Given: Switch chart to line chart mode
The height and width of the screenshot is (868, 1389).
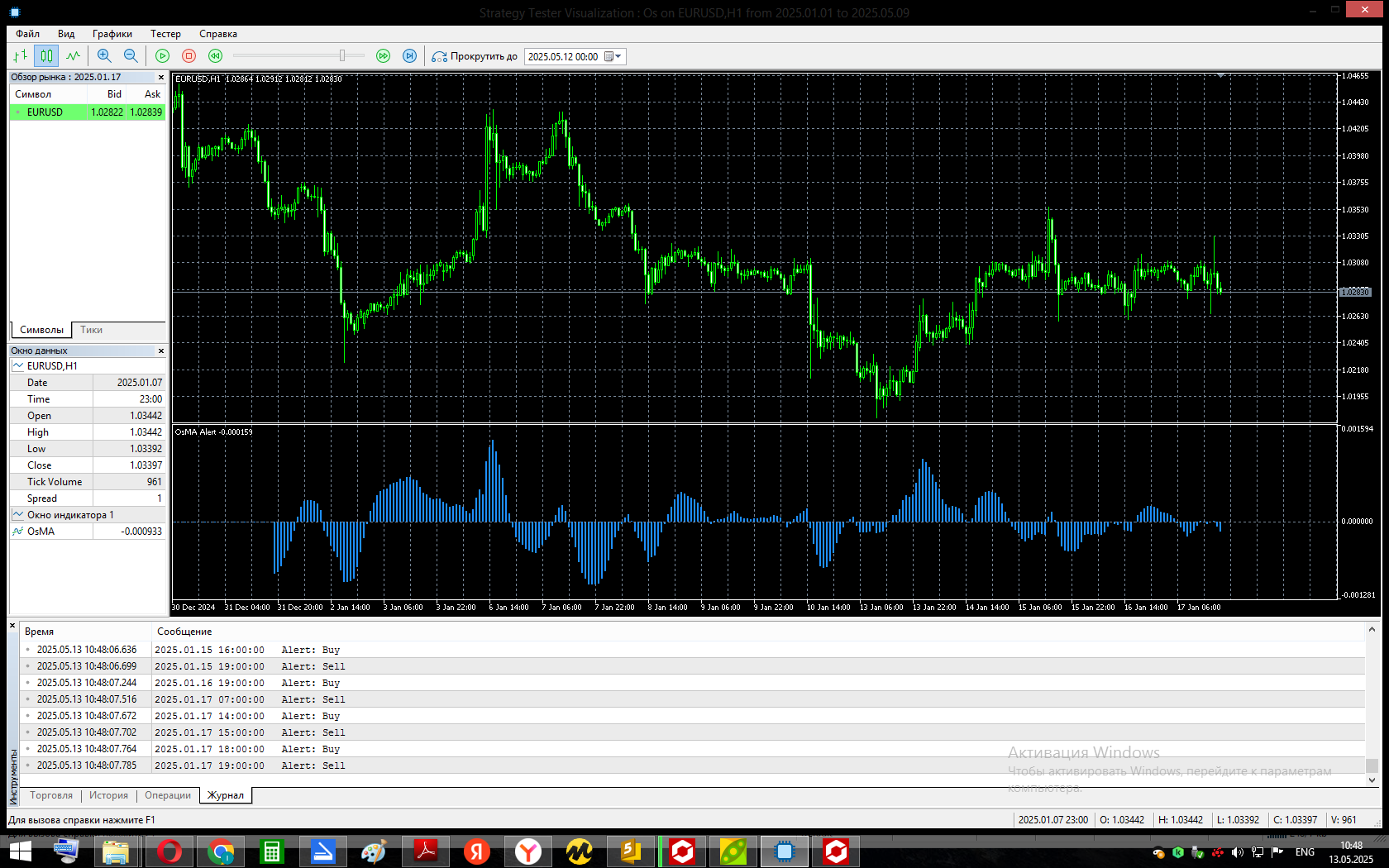Looking at the screenshot, I should click(x=74, y=56).
